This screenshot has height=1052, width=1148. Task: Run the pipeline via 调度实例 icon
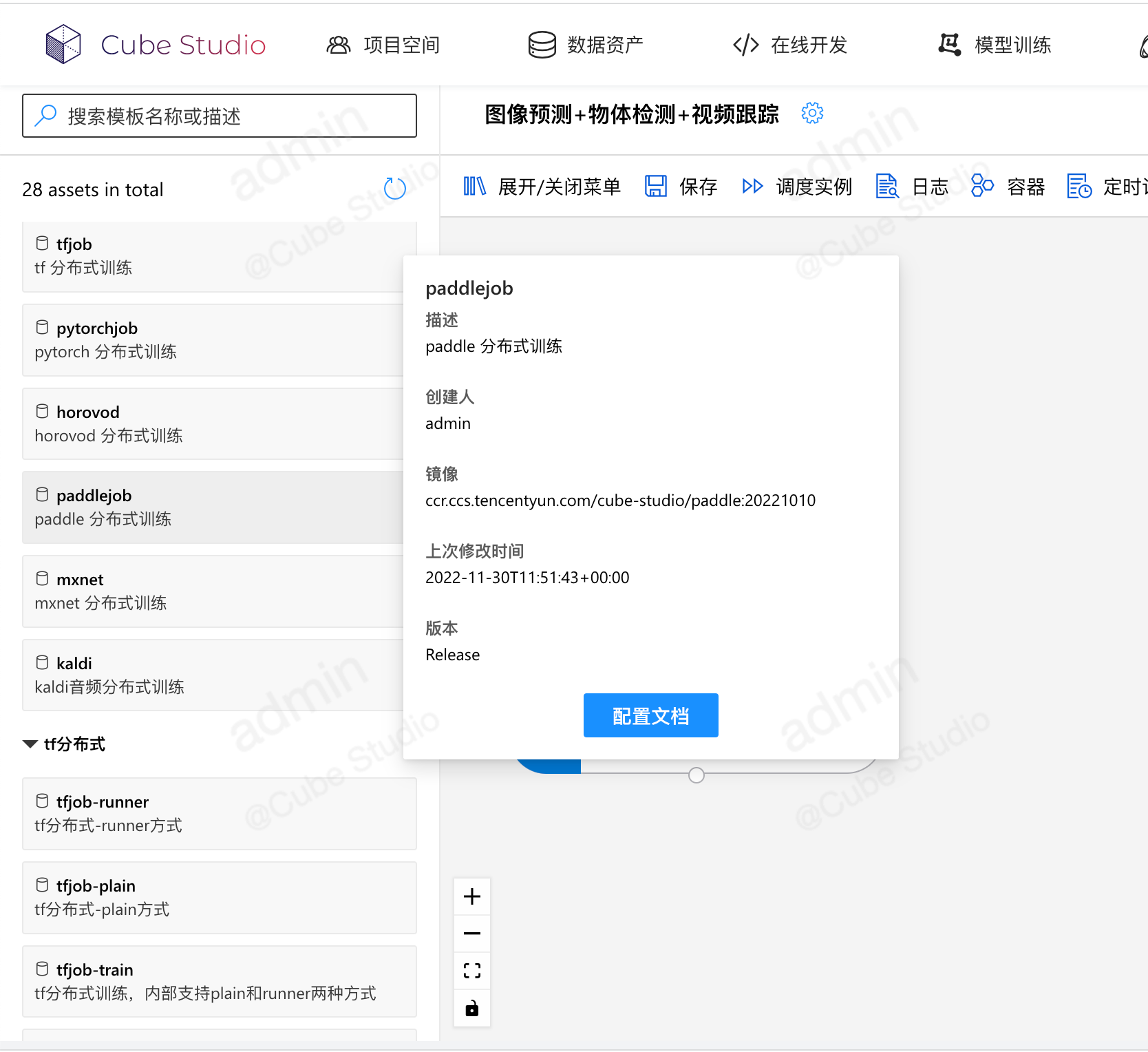(x=752, y=187)
